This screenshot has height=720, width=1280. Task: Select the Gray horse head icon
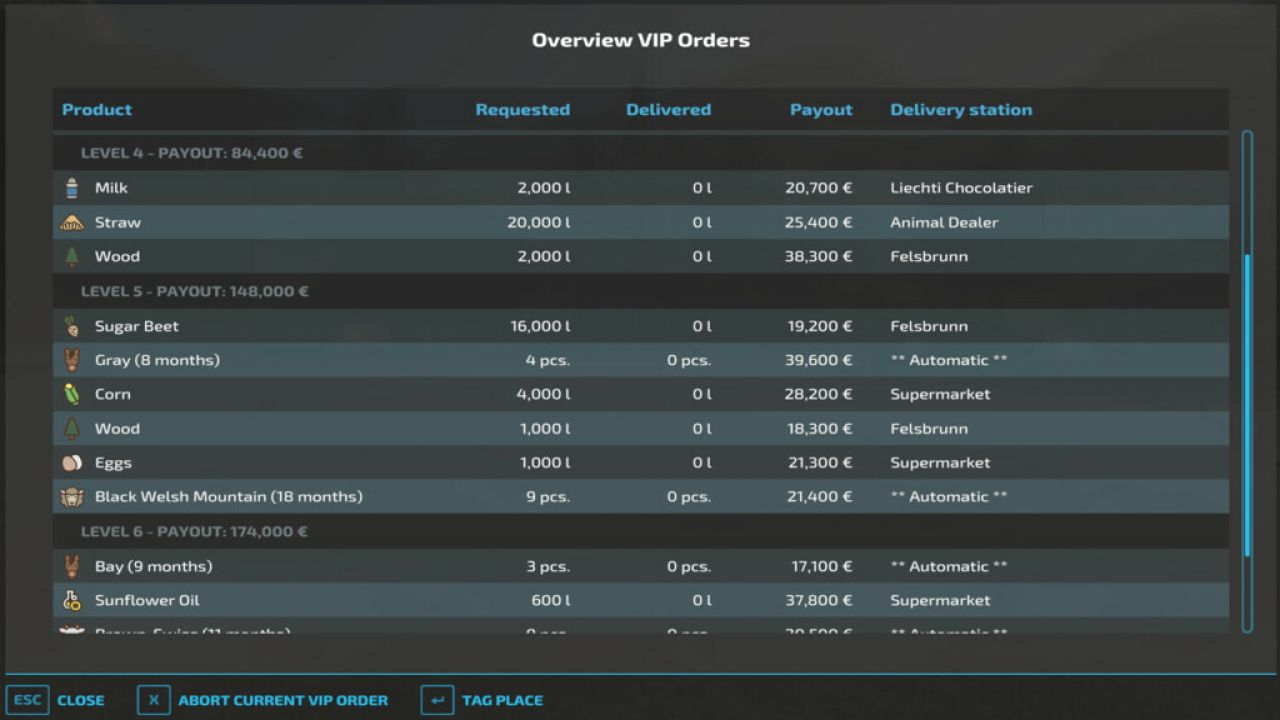point(70,359)
